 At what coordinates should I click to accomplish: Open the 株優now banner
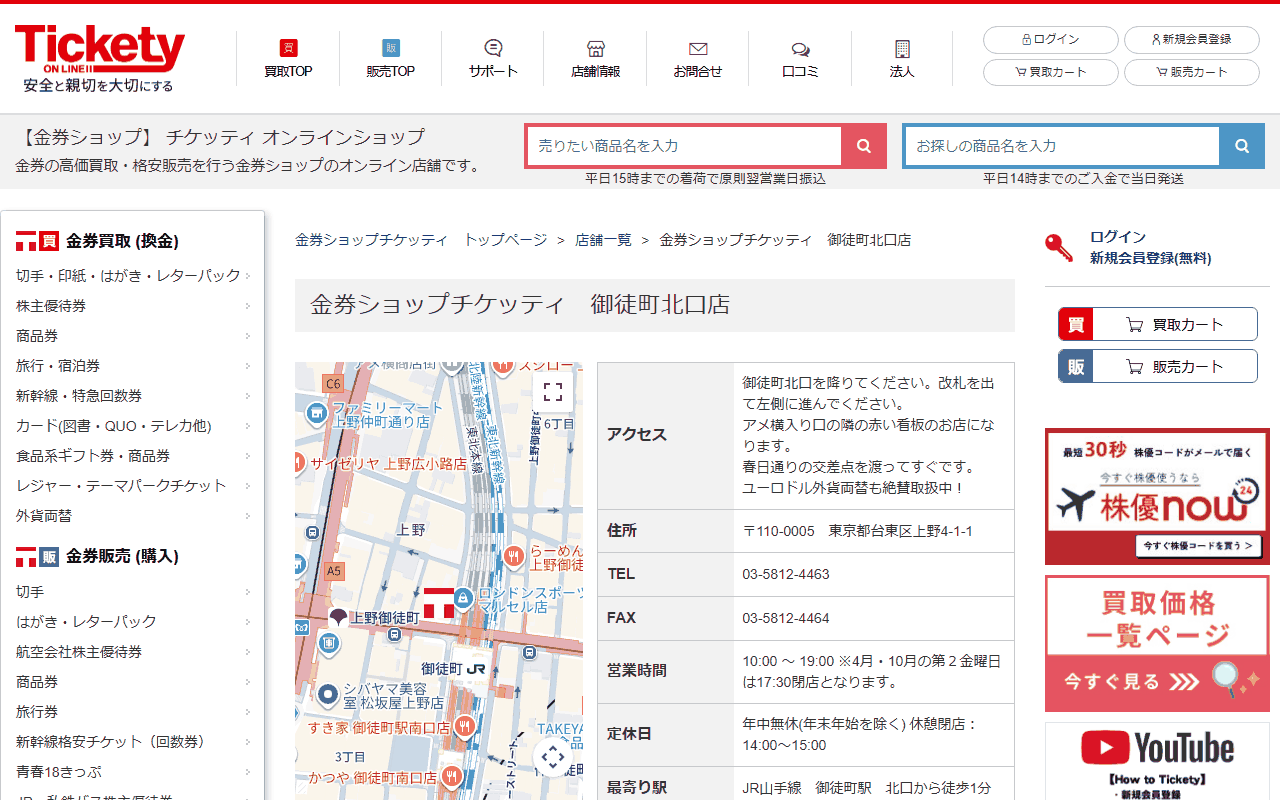tap(1157, 497)
